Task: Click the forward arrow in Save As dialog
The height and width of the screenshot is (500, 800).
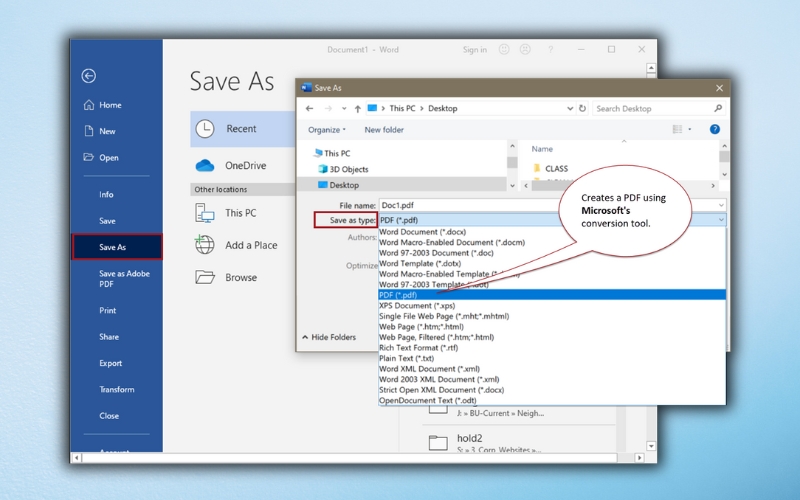Action: pyautogui.click(x=328, y=108)
